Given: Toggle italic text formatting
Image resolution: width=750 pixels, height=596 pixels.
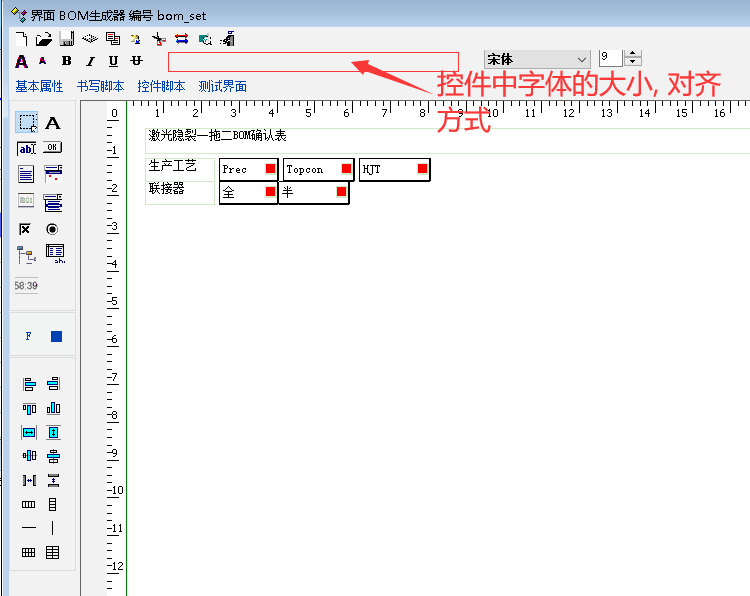Looking at the screenshot, I should (x=90, y=62).
